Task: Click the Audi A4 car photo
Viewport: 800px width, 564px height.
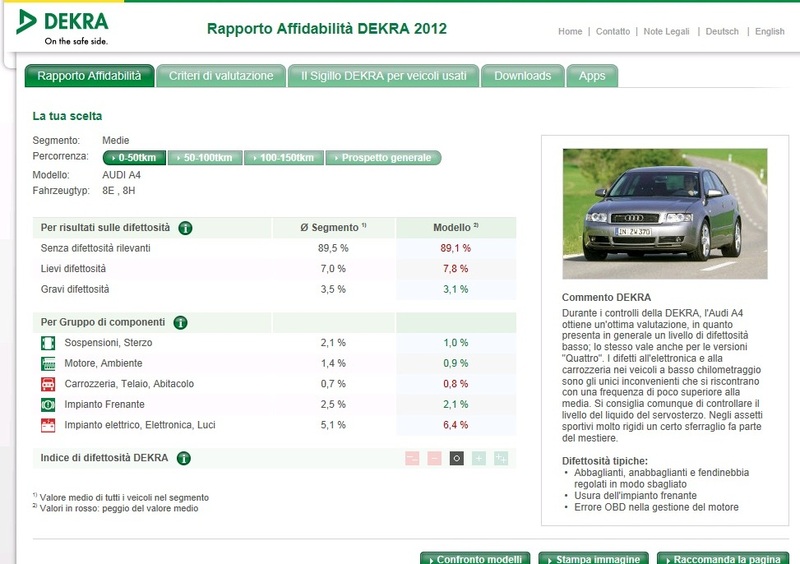Action: tap(664, 213)
